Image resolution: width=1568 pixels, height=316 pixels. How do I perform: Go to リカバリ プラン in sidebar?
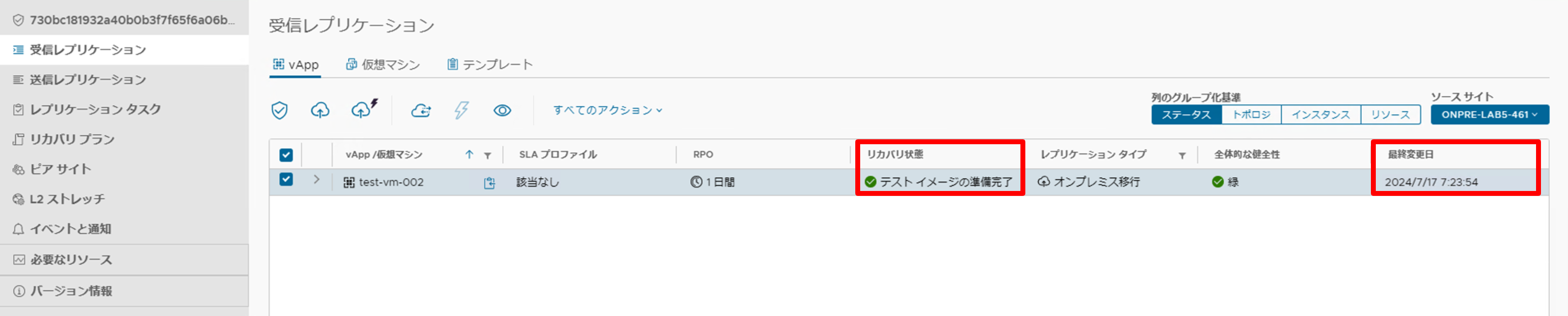72,140
